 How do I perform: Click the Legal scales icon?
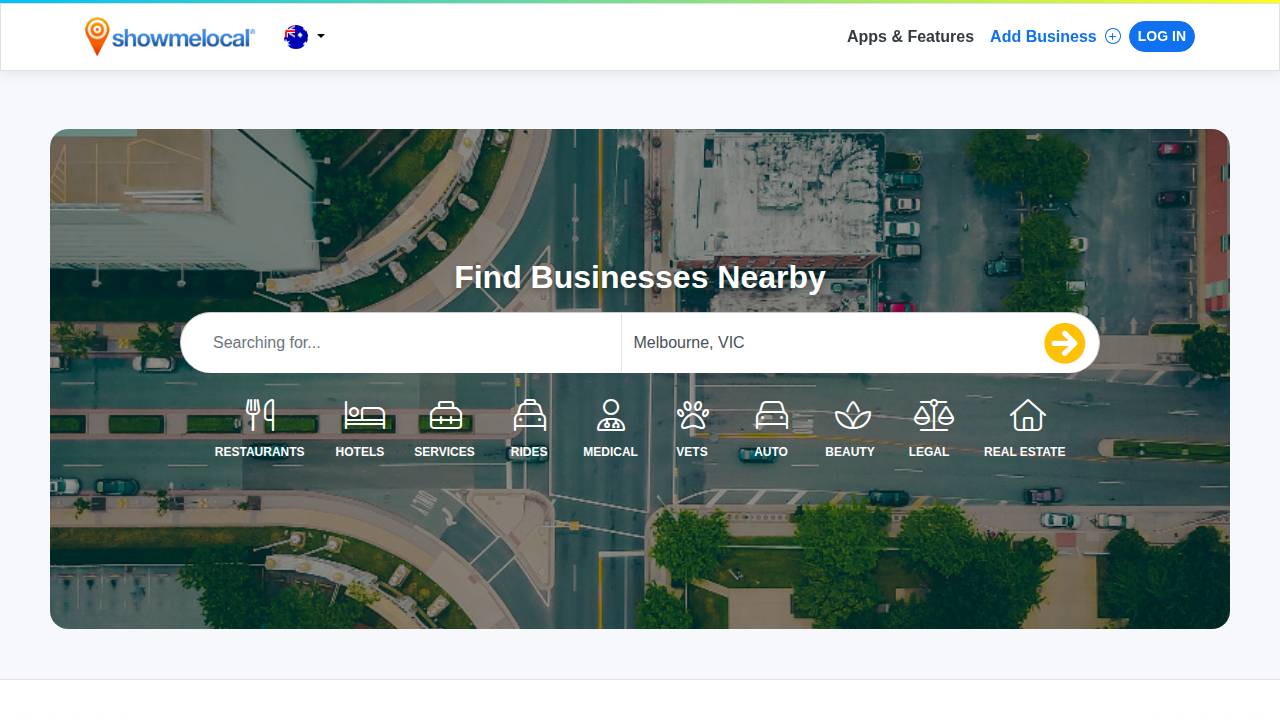coord(933,415)
